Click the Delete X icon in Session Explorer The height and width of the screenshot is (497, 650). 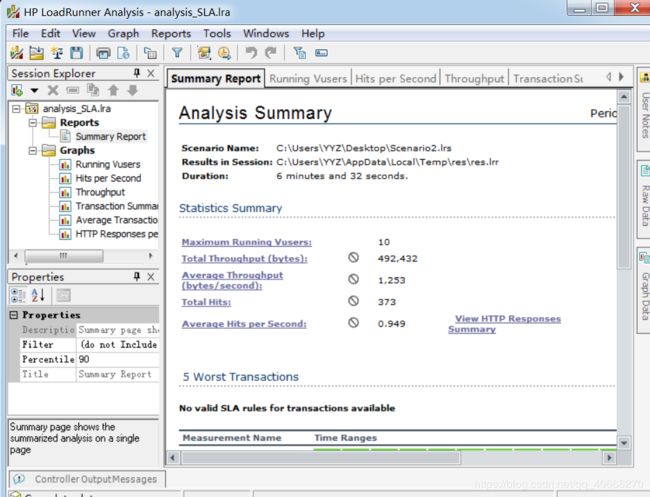click(x=53, y=90)
